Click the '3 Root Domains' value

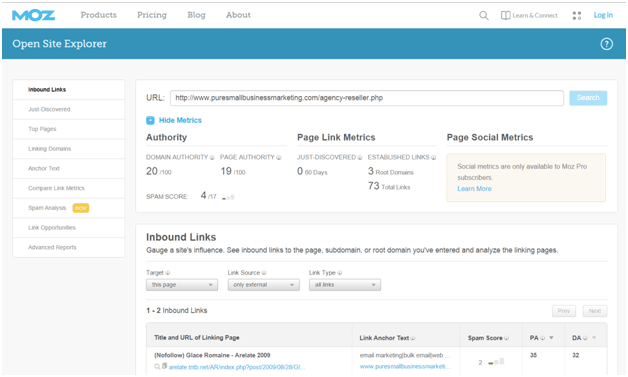click(x=390, y=171)
